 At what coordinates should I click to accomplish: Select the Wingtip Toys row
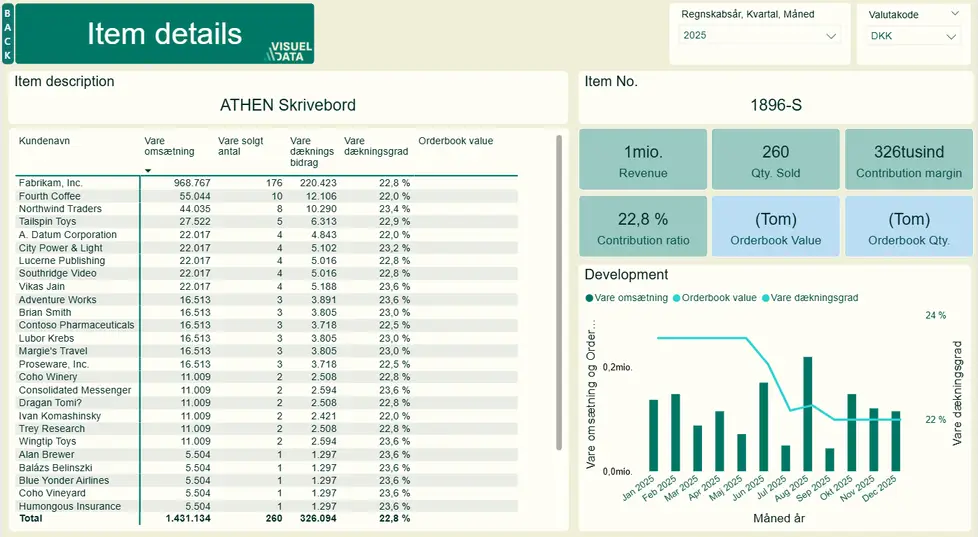pos(266,442)
